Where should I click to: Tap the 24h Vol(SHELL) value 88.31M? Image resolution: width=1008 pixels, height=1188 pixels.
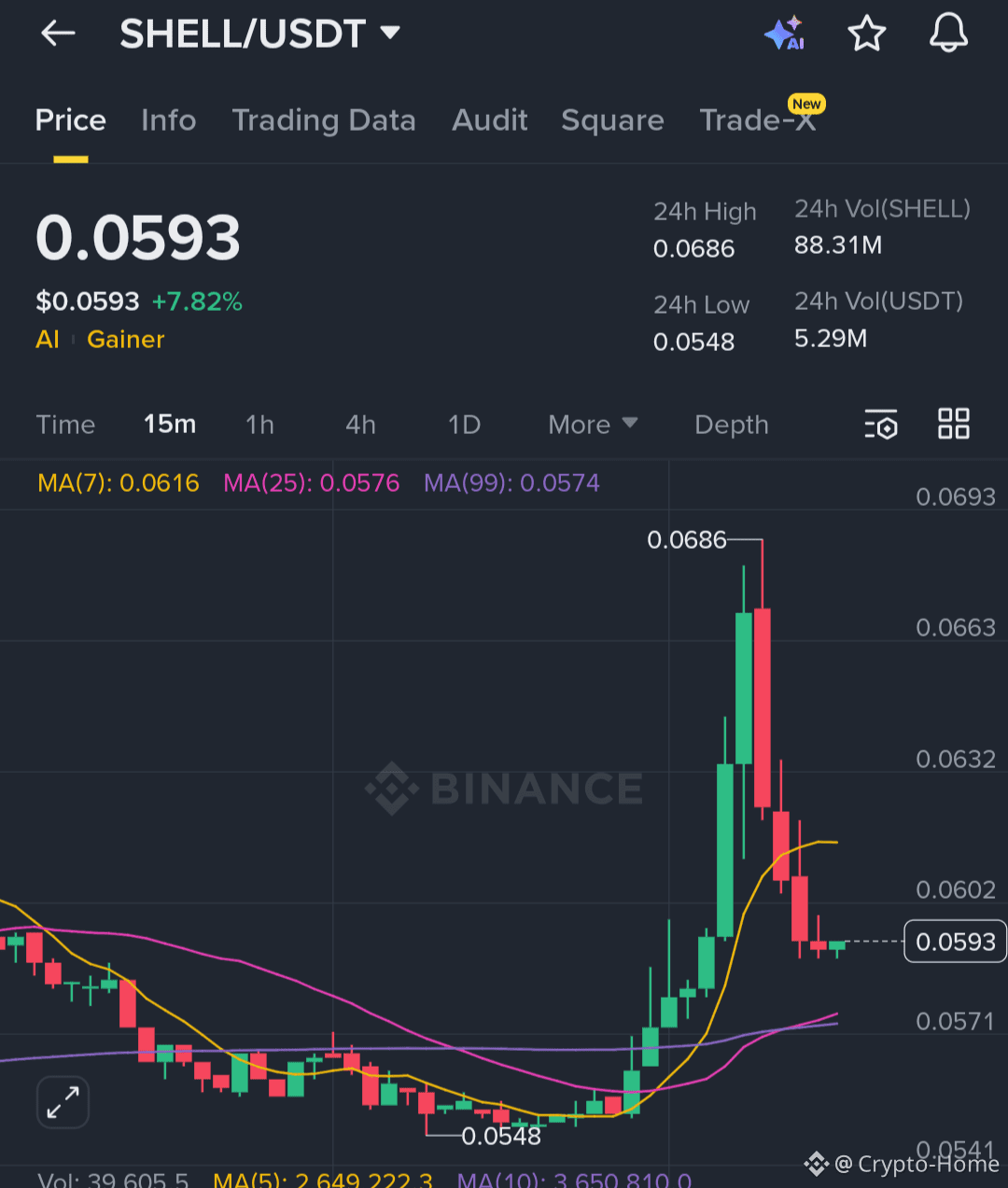click(838, 245)
